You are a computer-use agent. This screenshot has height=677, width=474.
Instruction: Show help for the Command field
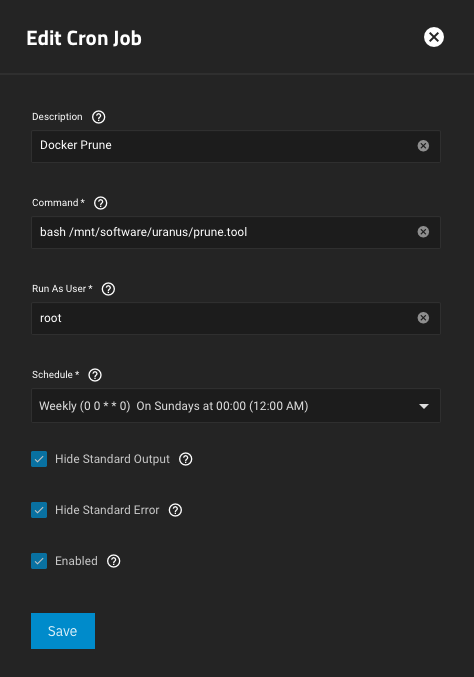click(x=101, y=203)
